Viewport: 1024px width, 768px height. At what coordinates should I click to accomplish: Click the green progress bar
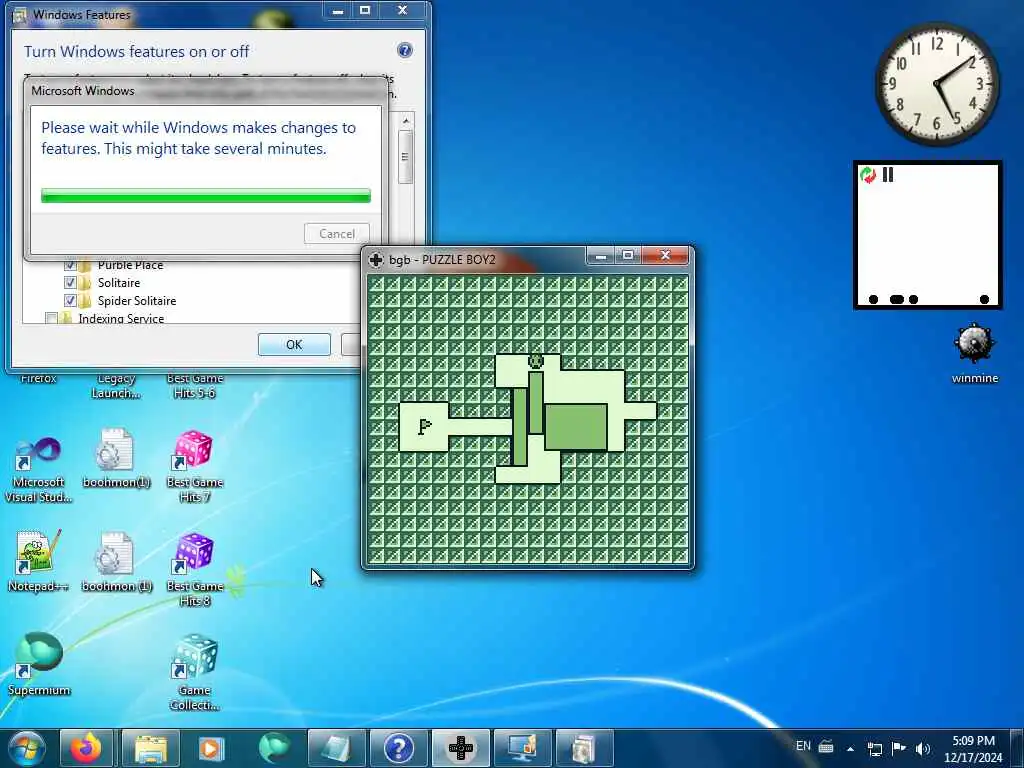(x=206, y=195)
